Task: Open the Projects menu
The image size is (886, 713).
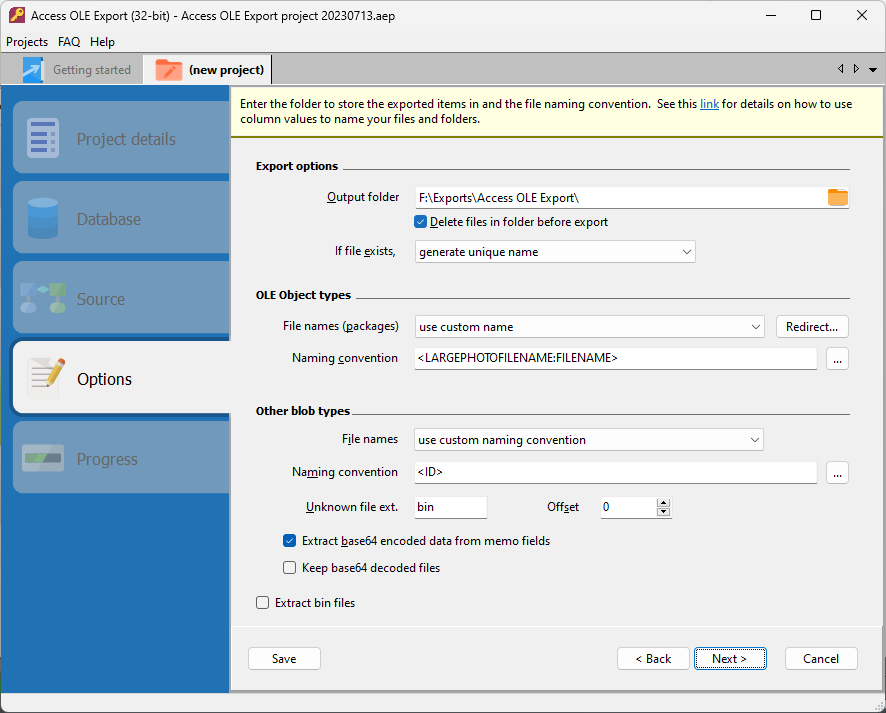Action: point(27,42)
